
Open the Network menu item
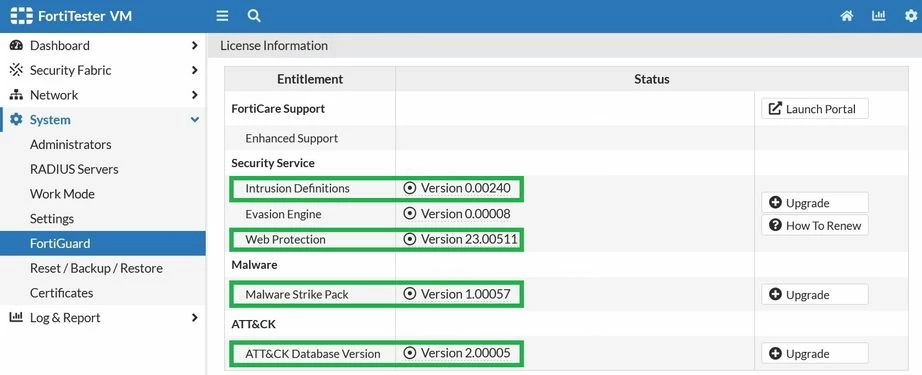point(103,95)
